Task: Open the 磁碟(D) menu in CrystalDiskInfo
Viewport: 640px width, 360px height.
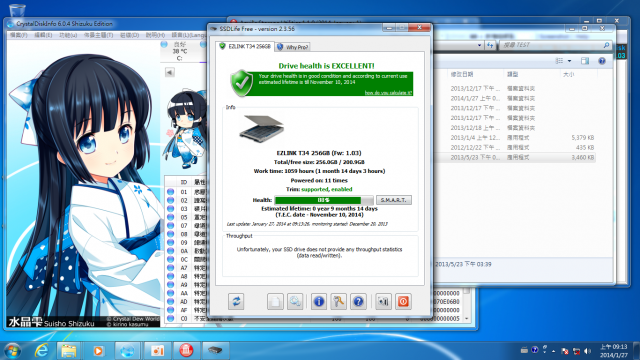Action: [x=129, y=36]
